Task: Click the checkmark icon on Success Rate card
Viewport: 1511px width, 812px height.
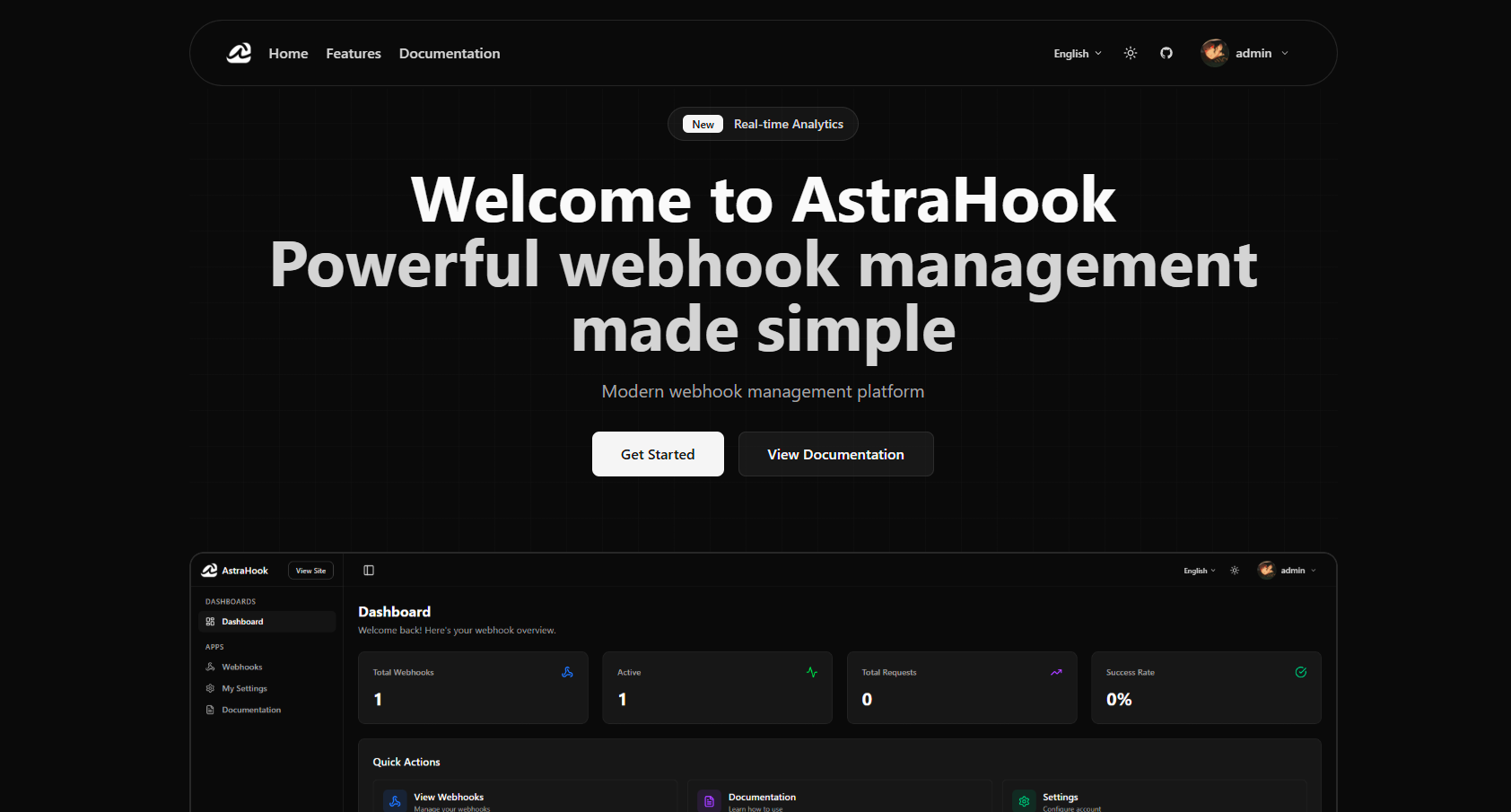Action: click(1301, 671)
